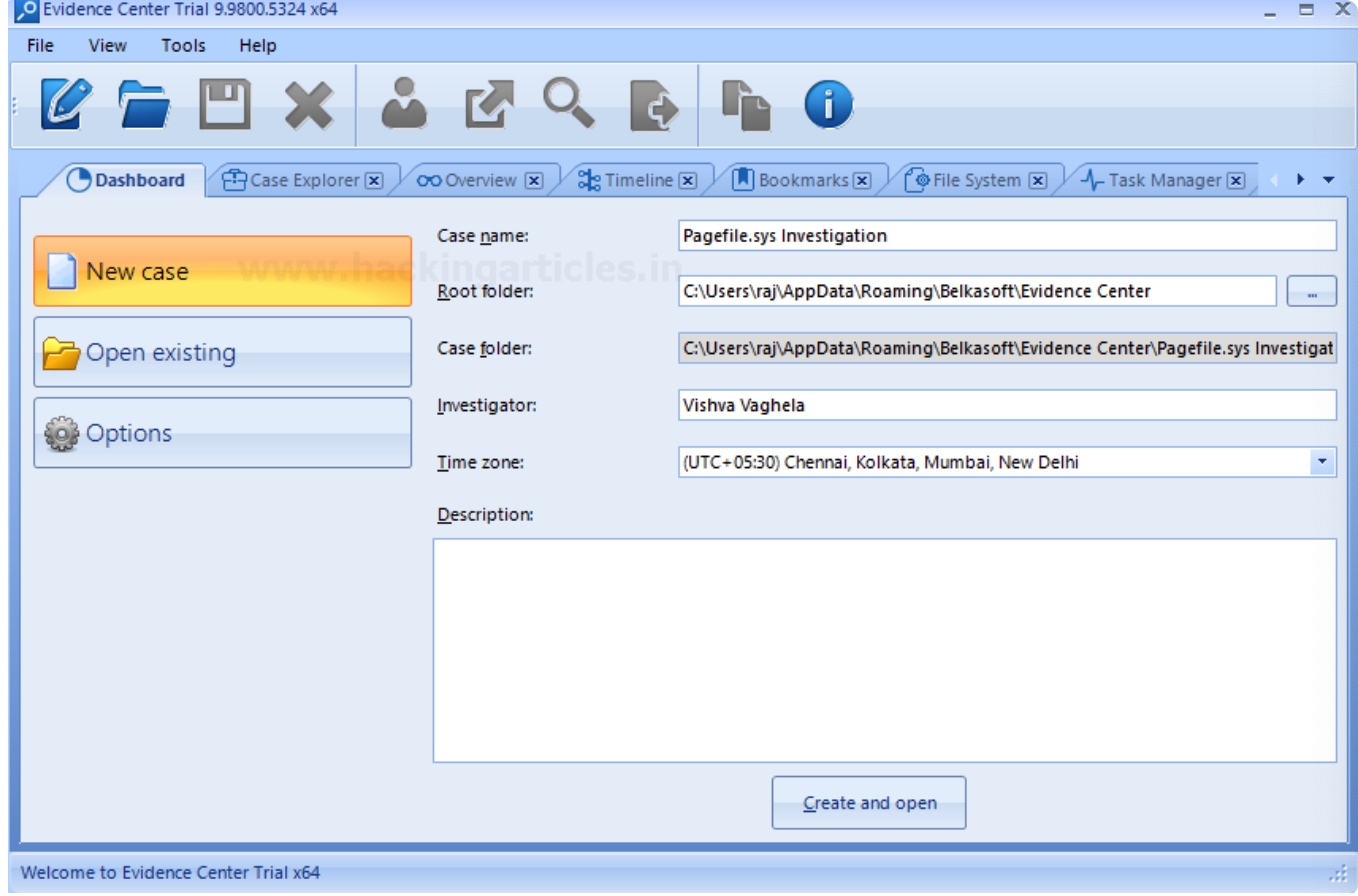The width and height of the screenshot is (1358, 896).
Task: Click the blue info toolbar icon
Action: (x=829, y=105)
